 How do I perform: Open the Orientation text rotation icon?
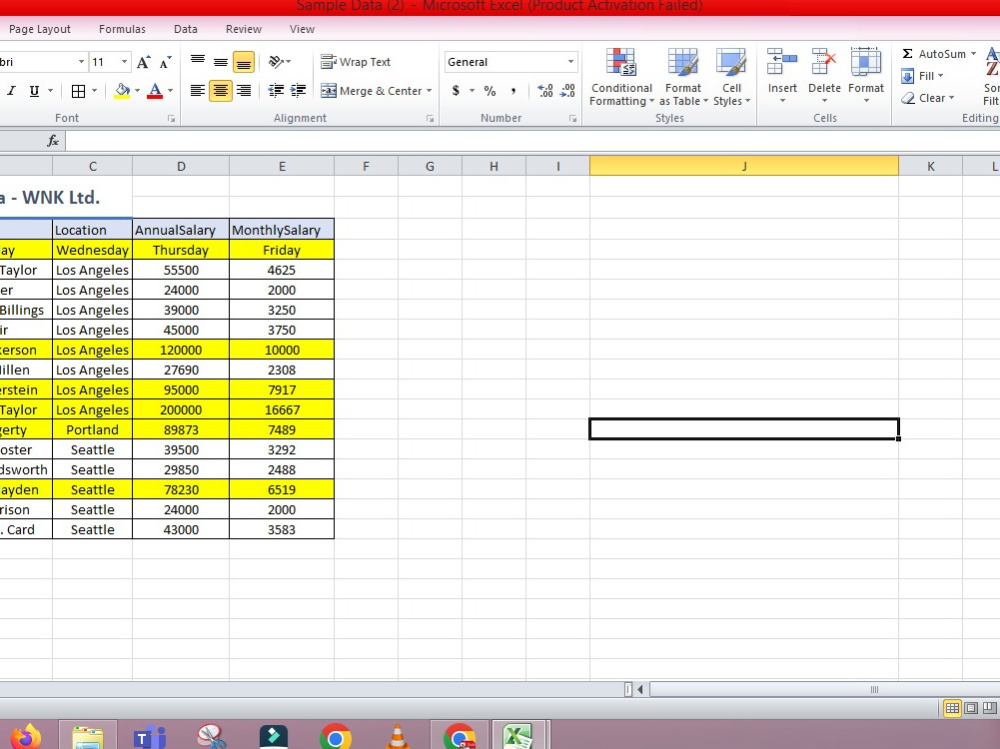point(276,62)
